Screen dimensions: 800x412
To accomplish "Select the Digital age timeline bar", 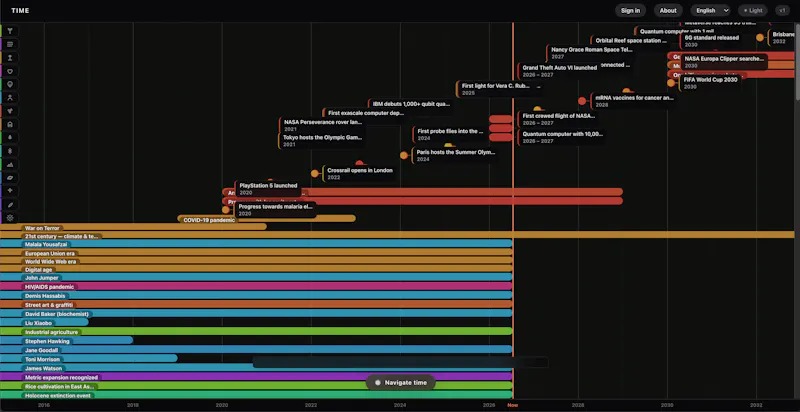I will 256,269.
